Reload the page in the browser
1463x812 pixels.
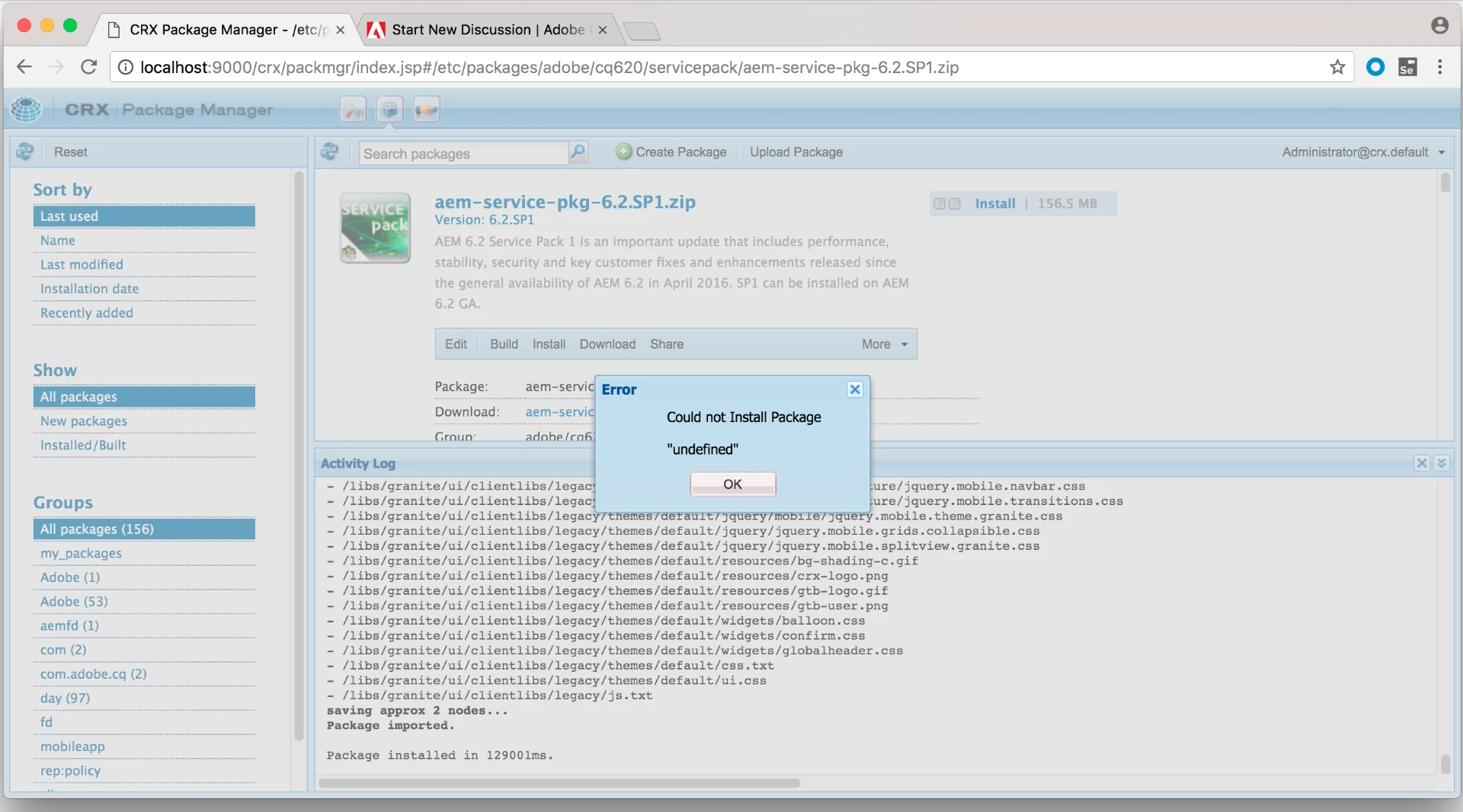point(88,67)
